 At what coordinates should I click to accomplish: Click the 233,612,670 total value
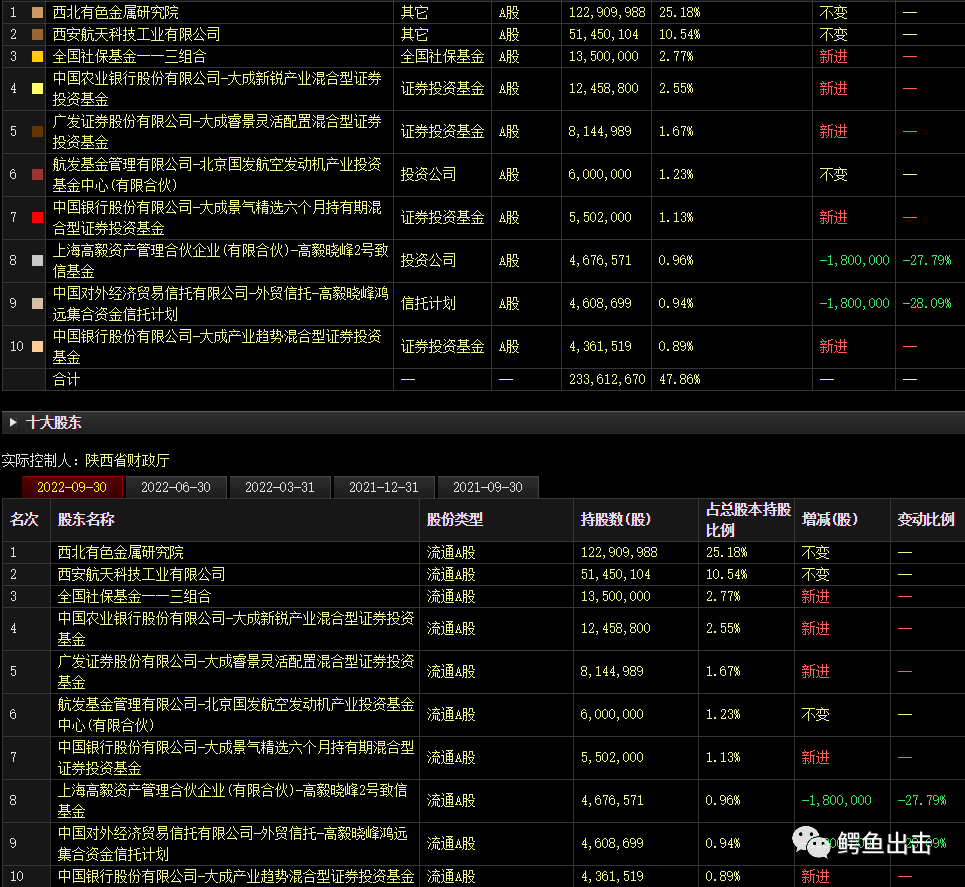(607, 379)
